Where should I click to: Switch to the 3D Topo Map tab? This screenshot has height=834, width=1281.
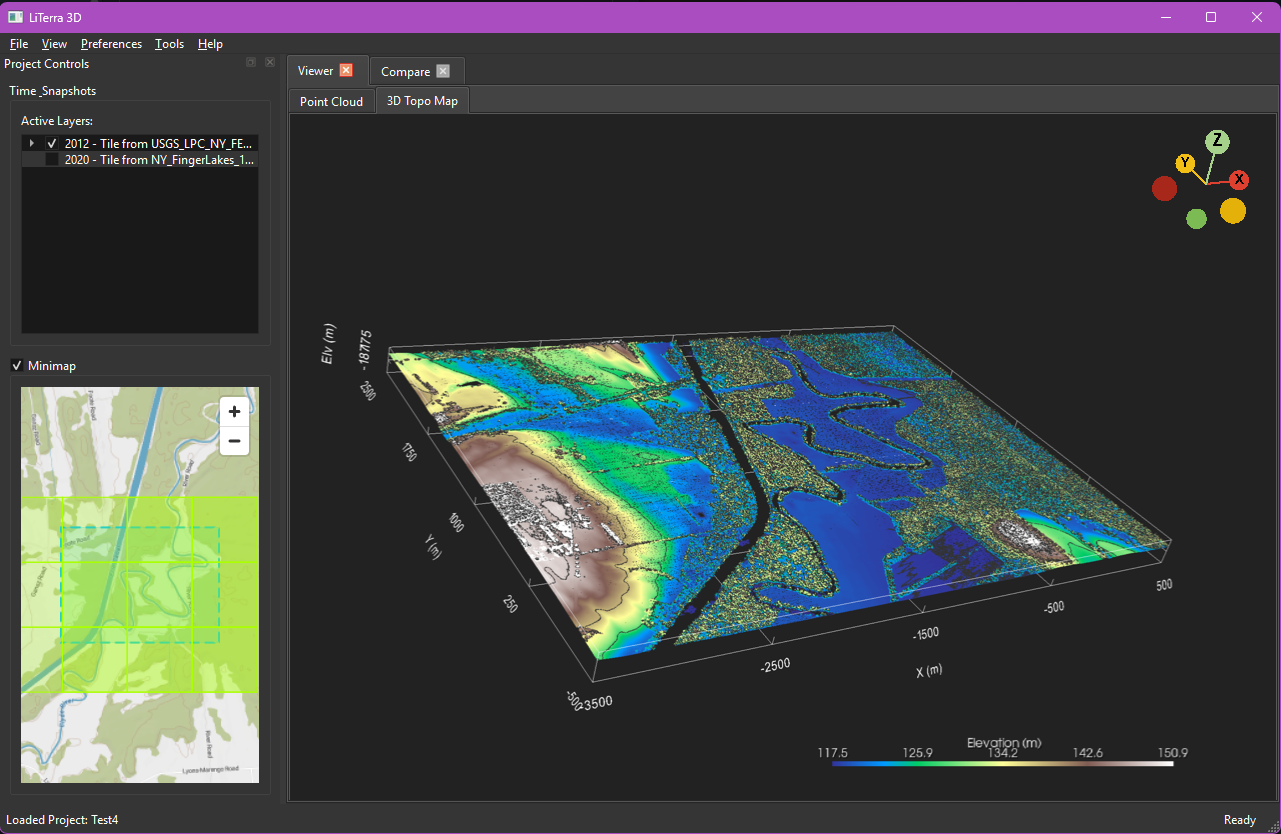(x=422, y=100)
